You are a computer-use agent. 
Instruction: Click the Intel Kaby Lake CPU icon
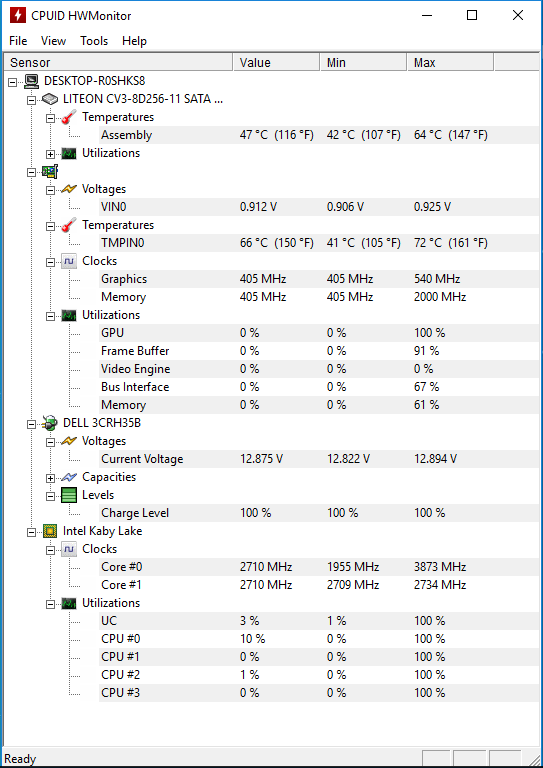[49, 531]
